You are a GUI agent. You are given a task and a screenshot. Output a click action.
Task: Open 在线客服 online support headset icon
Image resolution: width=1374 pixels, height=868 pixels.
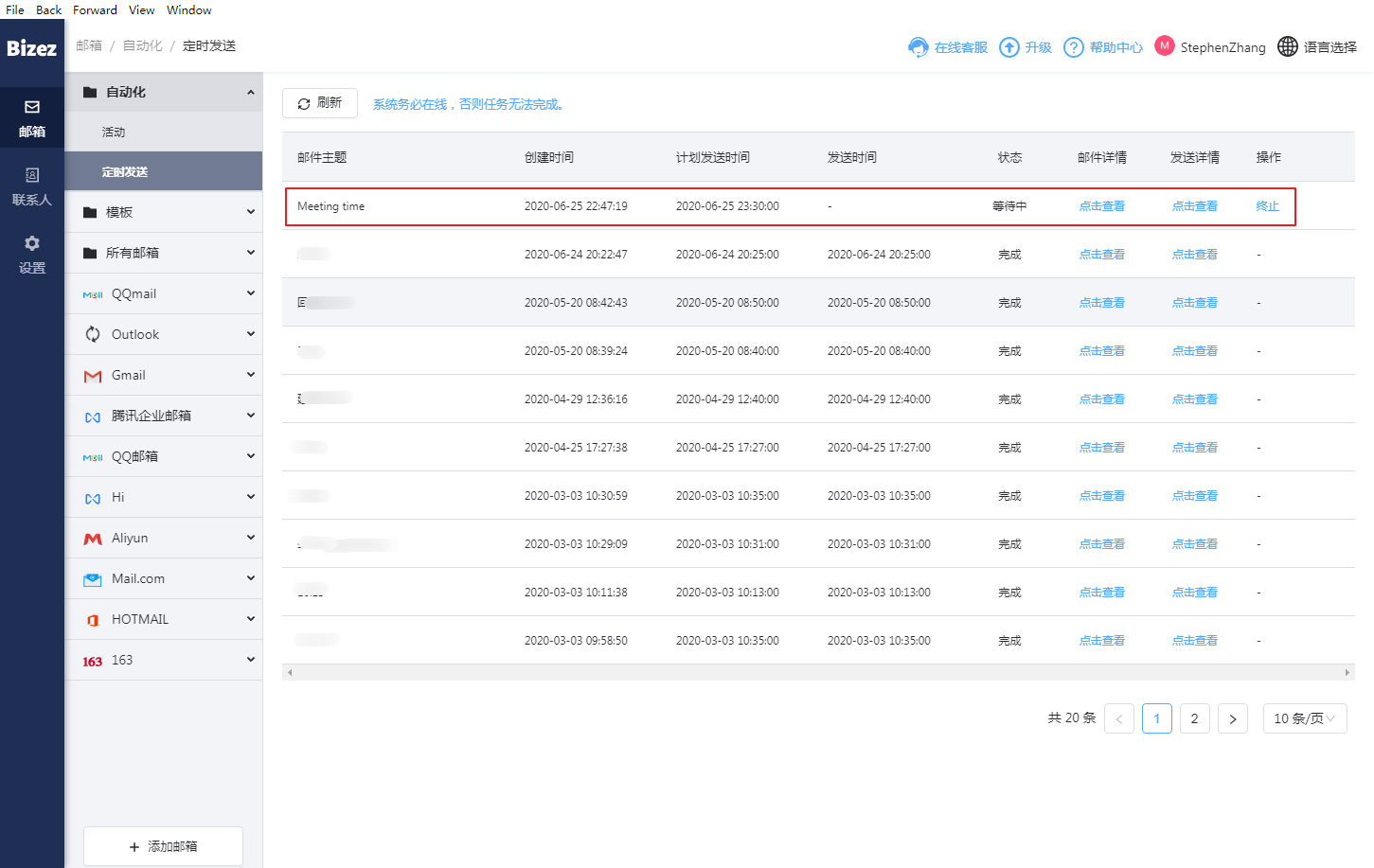point(918,47)
